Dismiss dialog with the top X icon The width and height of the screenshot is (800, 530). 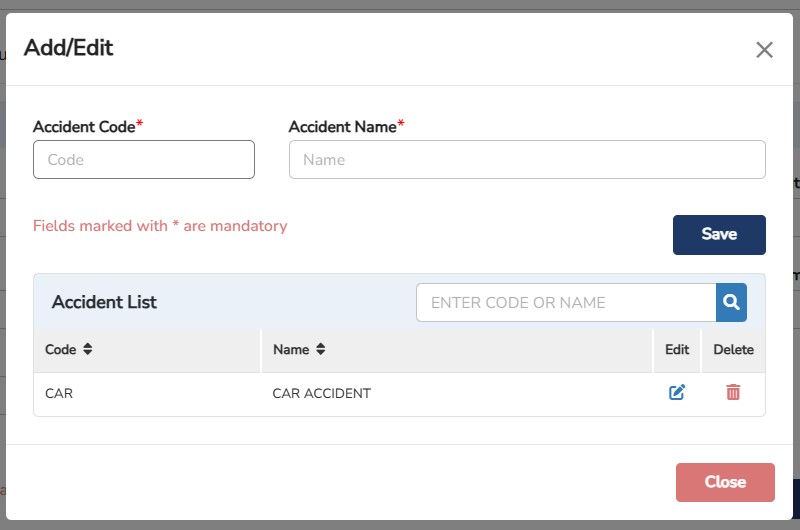[764, 50]
